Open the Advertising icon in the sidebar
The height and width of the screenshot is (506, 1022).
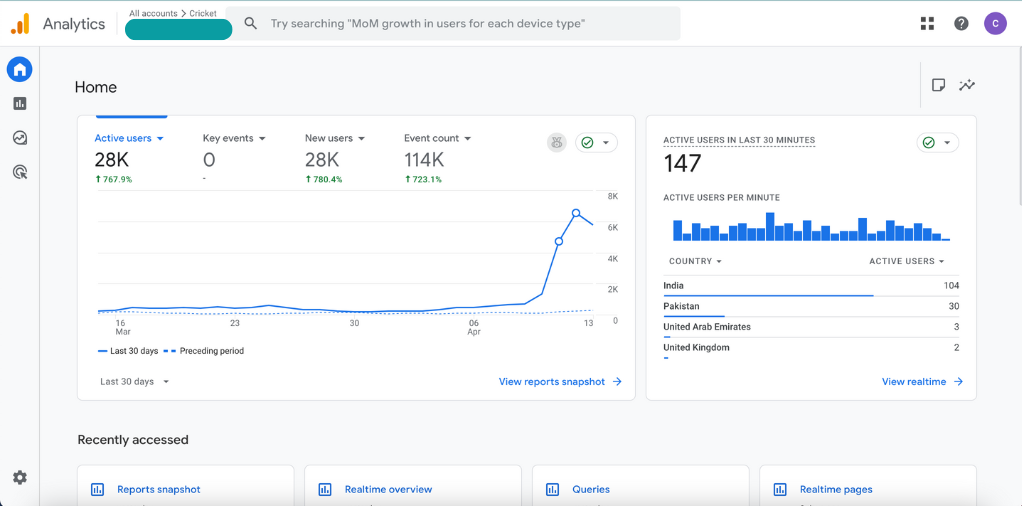pos(20,172)
